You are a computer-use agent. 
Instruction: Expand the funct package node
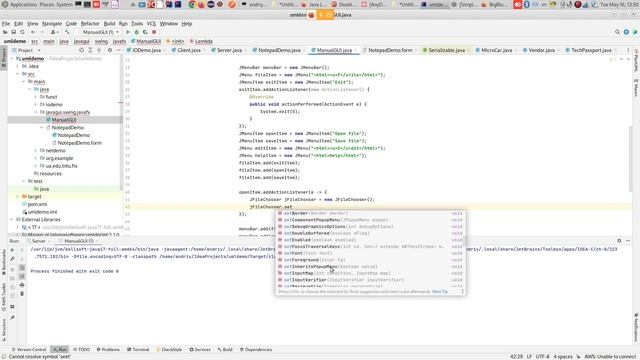(36, 97)
